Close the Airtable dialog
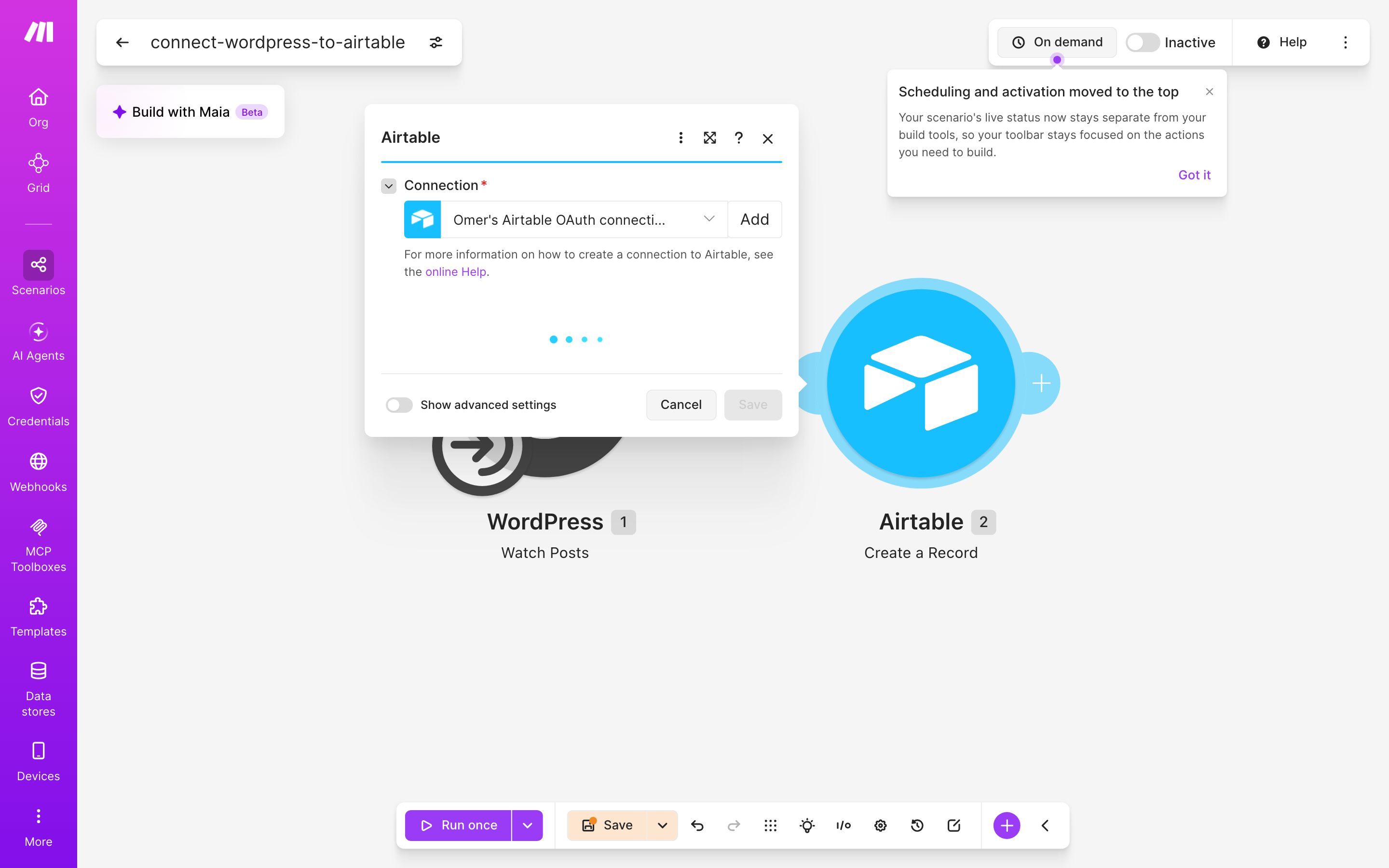The width and height of the screenshot is (1389, 868). click(768, 138)
